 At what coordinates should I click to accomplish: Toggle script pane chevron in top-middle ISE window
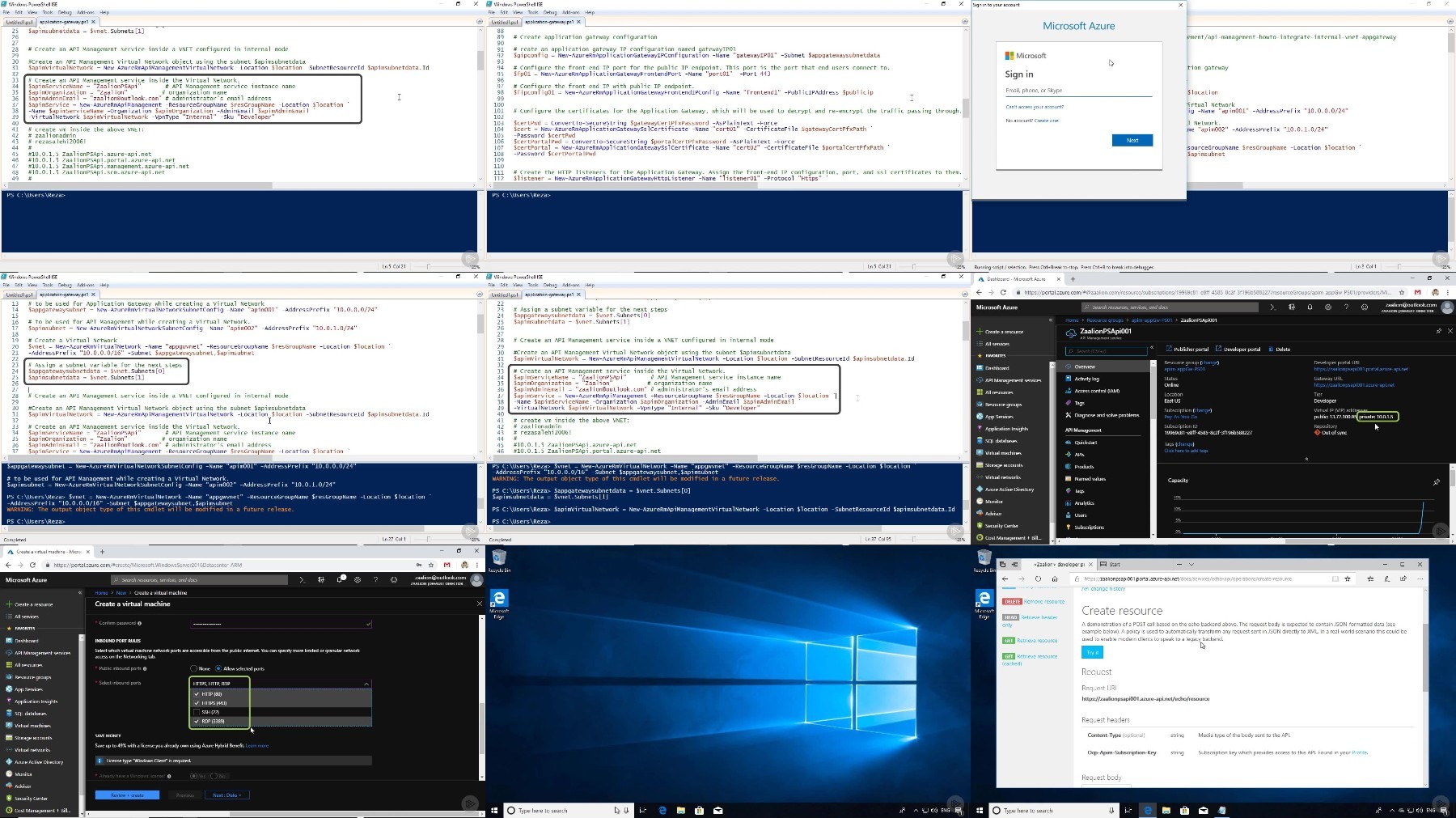pos(965,22)
